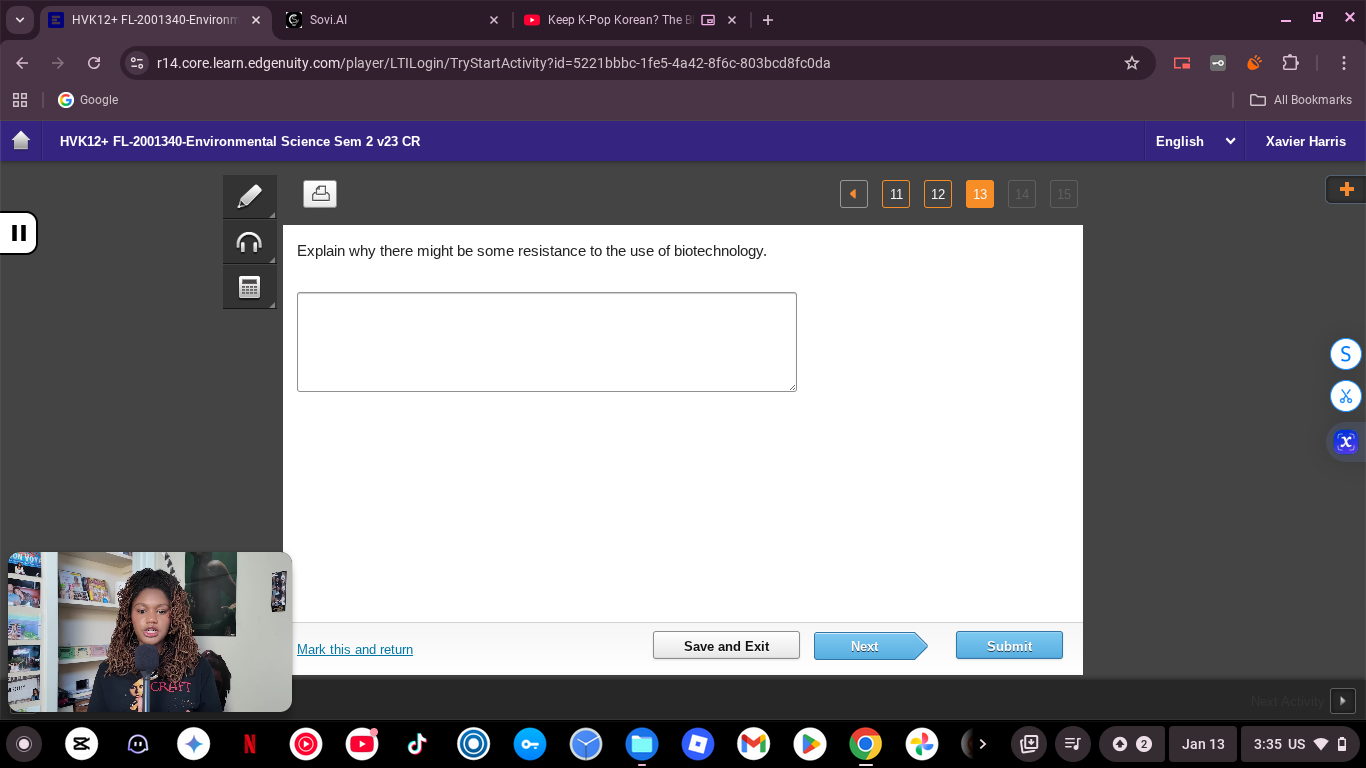Expand the tab search dropdown arrow
This screenshot has width=1366, height=768.
(x=19, y=20)
